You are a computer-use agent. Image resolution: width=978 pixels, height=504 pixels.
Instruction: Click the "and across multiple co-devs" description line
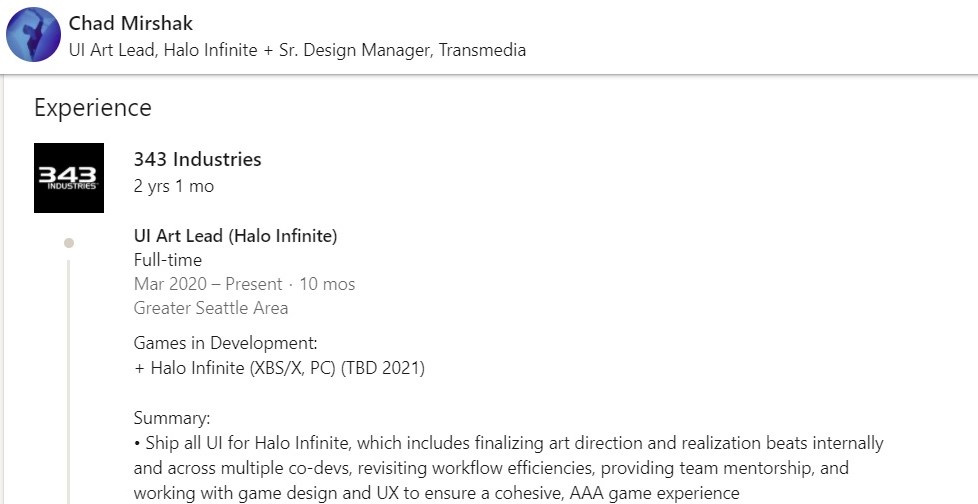[491, 467]
